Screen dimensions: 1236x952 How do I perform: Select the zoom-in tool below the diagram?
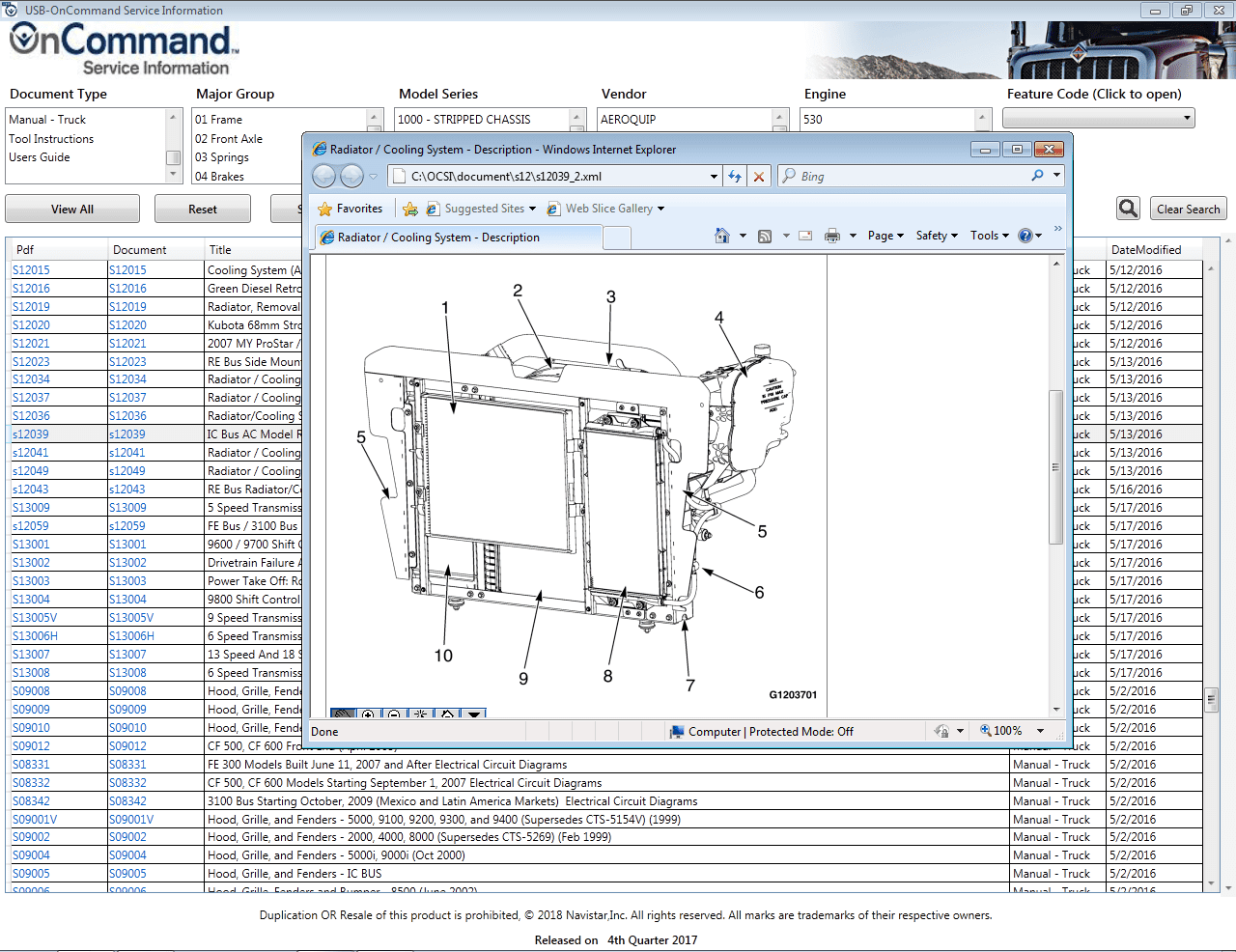(369, 714)
